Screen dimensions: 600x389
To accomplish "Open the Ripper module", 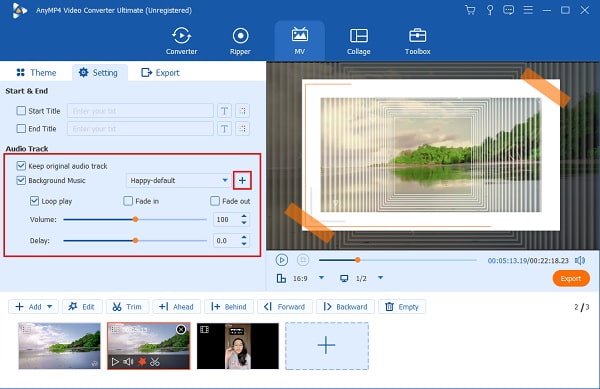I will (x=240, y=41).
